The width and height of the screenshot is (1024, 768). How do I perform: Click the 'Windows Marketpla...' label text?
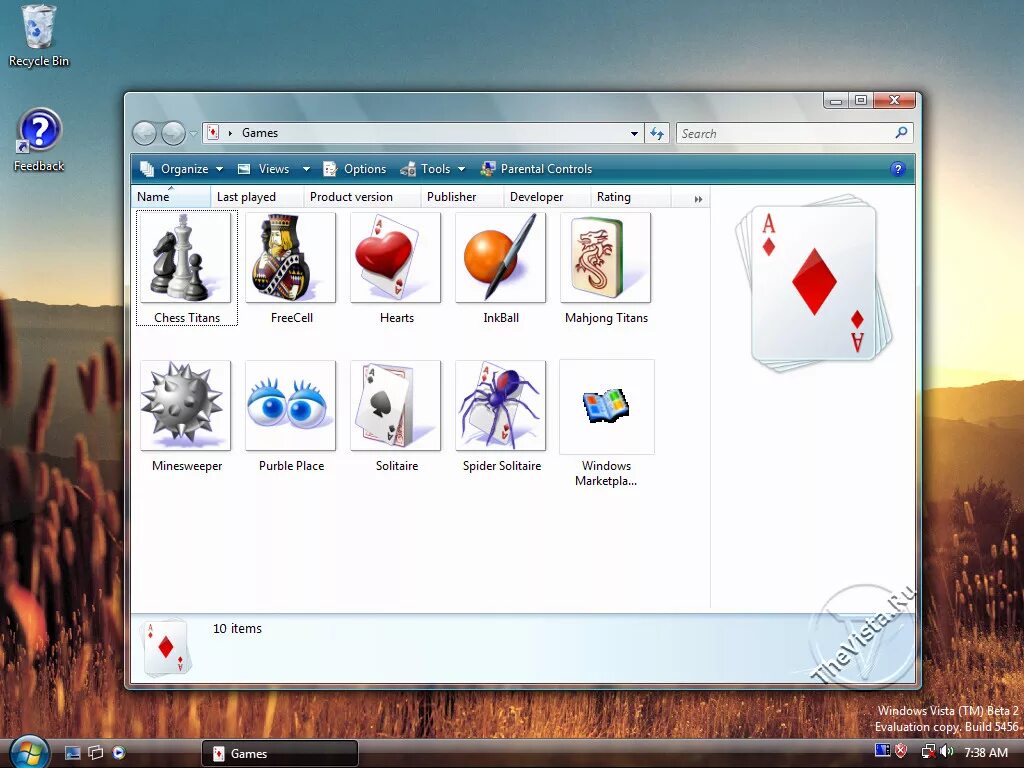[x=606, y=473]
